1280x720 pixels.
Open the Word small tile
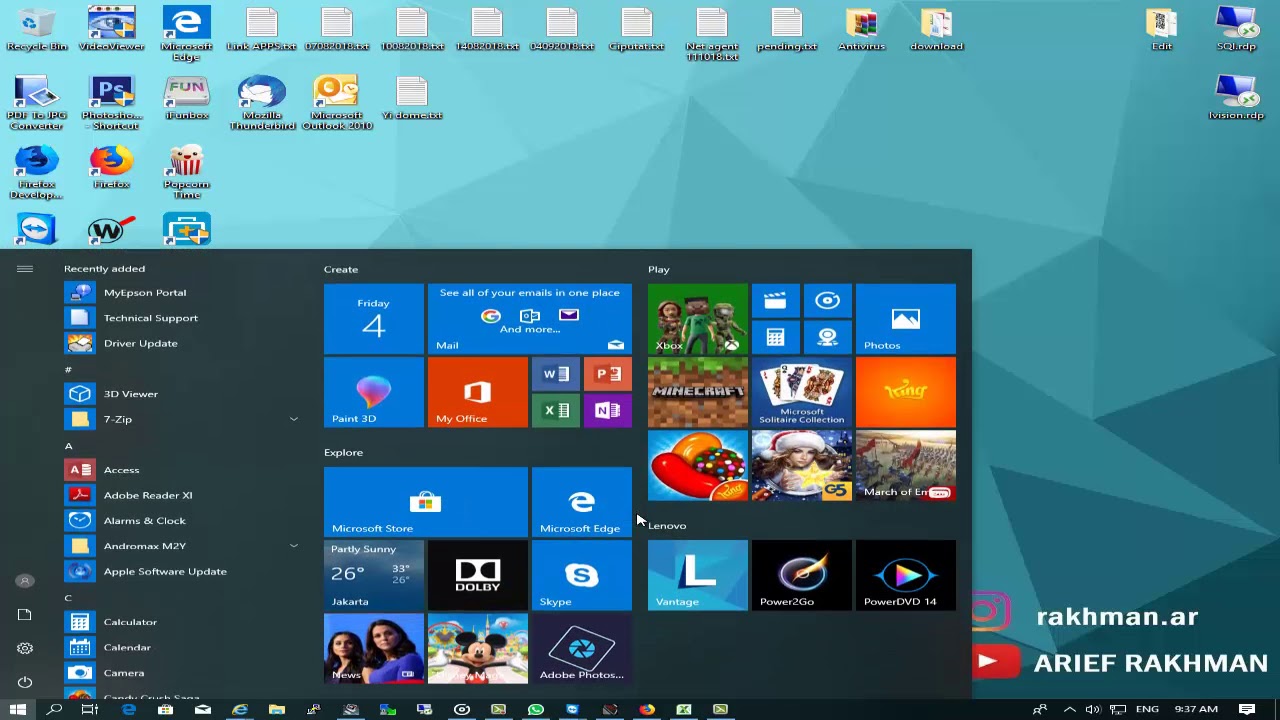coord(555,374)
